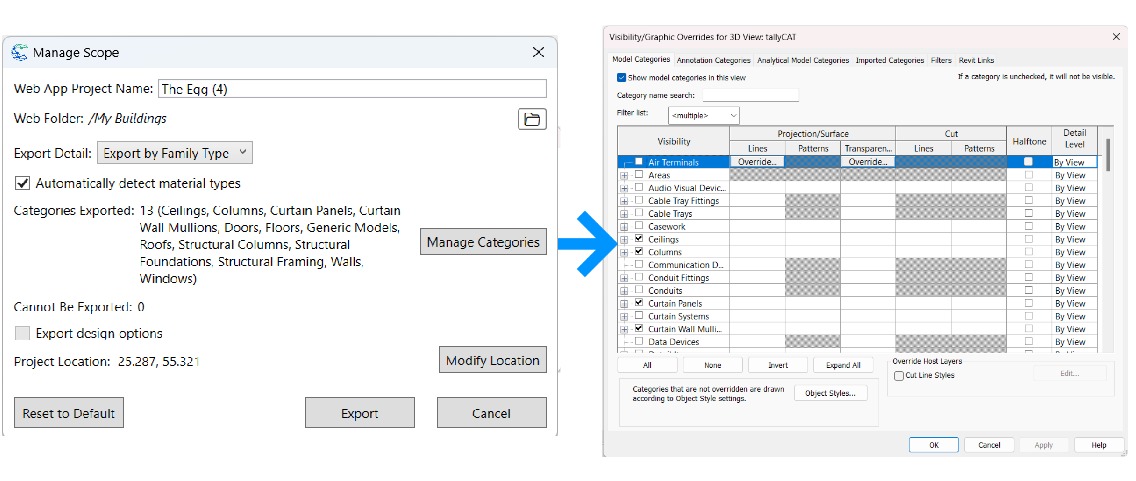Enable the Cut Line Styles checkbox
1136x481 pixels.
(x=898, y=376)
